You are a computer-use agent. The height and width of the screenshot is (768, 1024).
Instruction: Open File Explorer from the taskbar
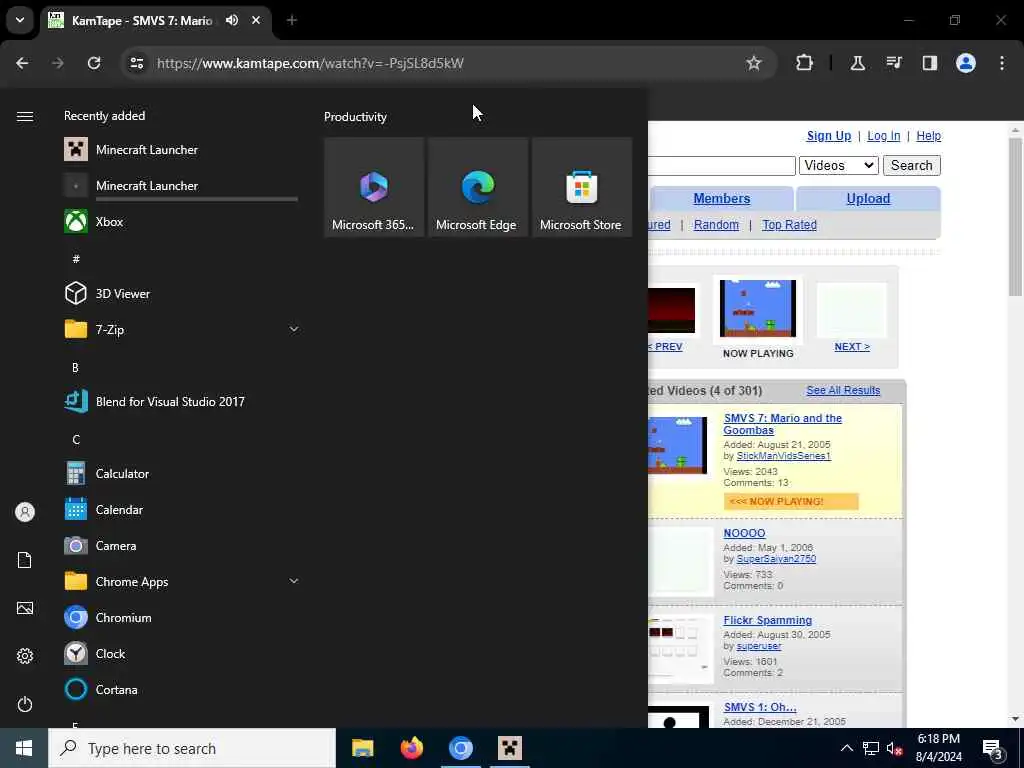pyautogui.click(x=362, y=748)
